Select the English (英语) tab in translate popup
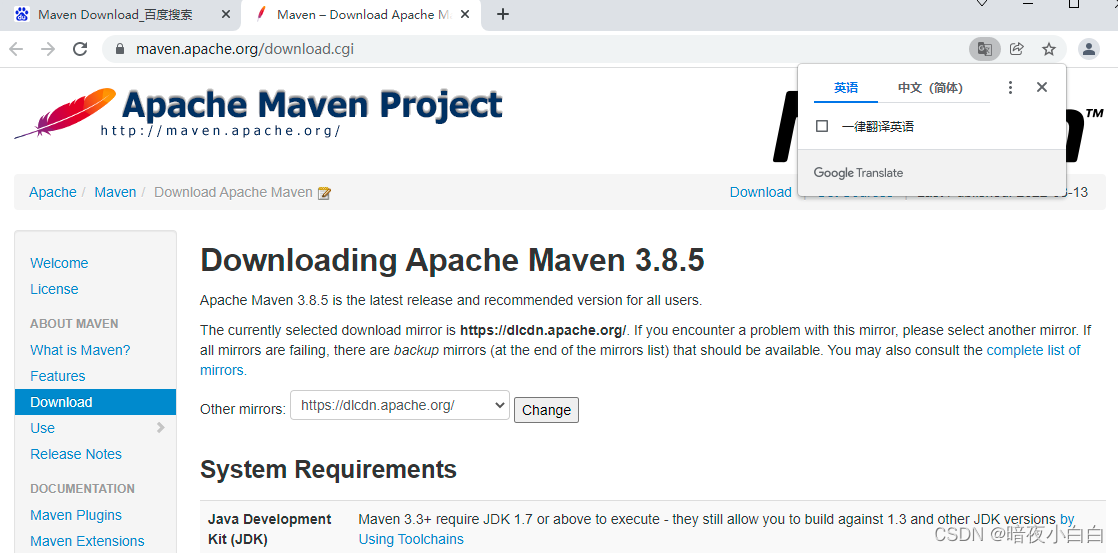The height and width of the screenshot is (553, 1118). point(846,88)
